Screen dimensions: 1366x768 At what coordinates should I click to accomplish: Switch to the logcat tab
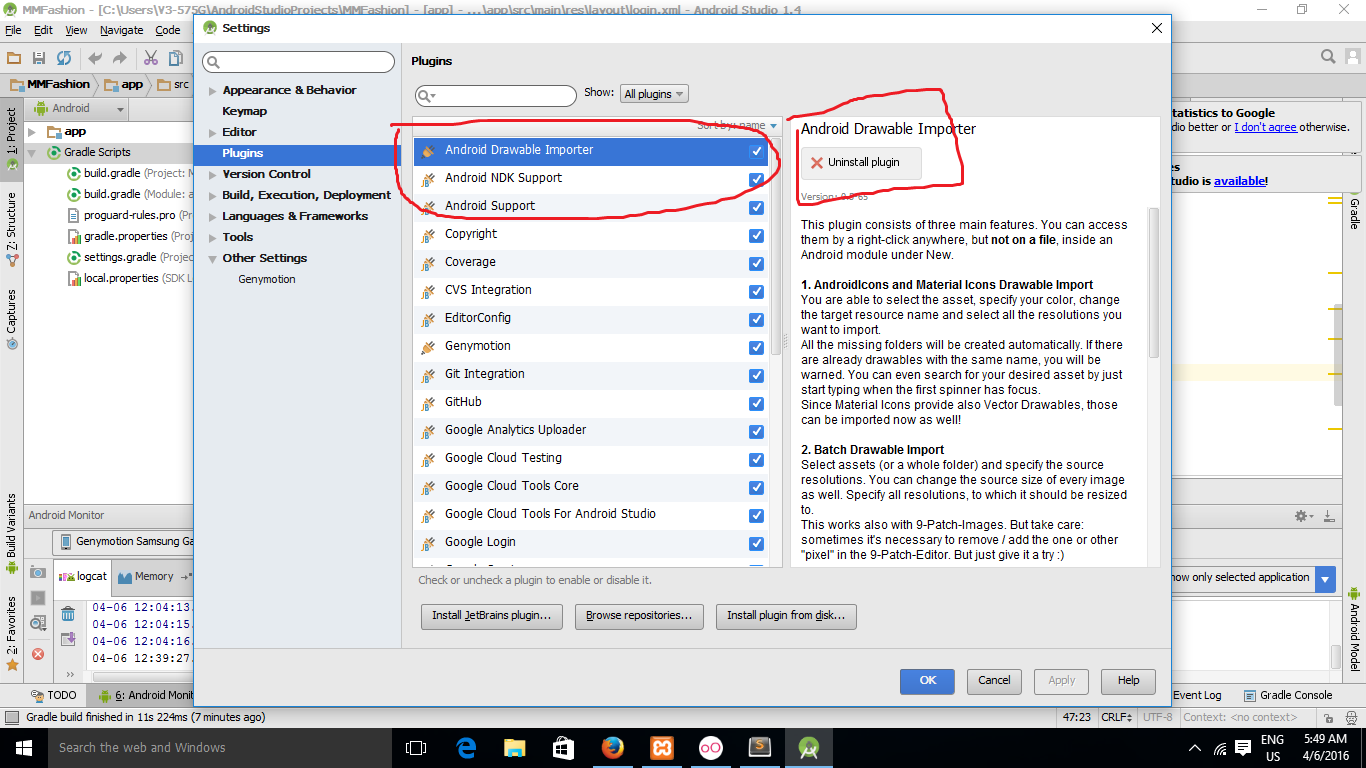[83, 576]
